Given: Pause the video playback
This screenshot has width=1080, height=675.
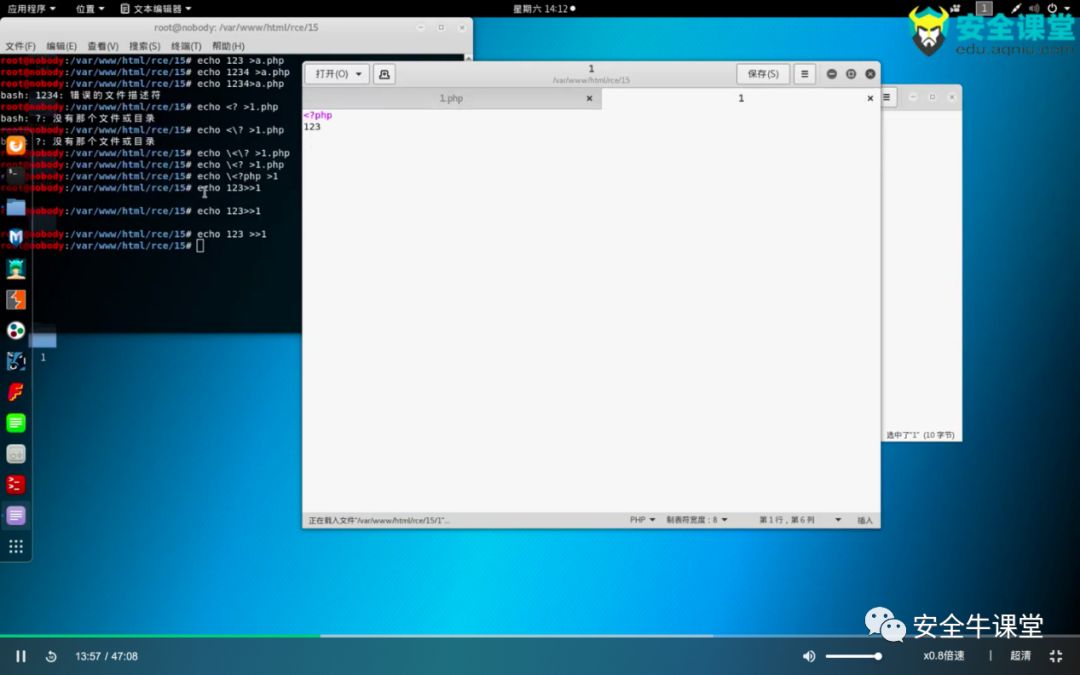Looking at the screenshot, I should point(21,656).
